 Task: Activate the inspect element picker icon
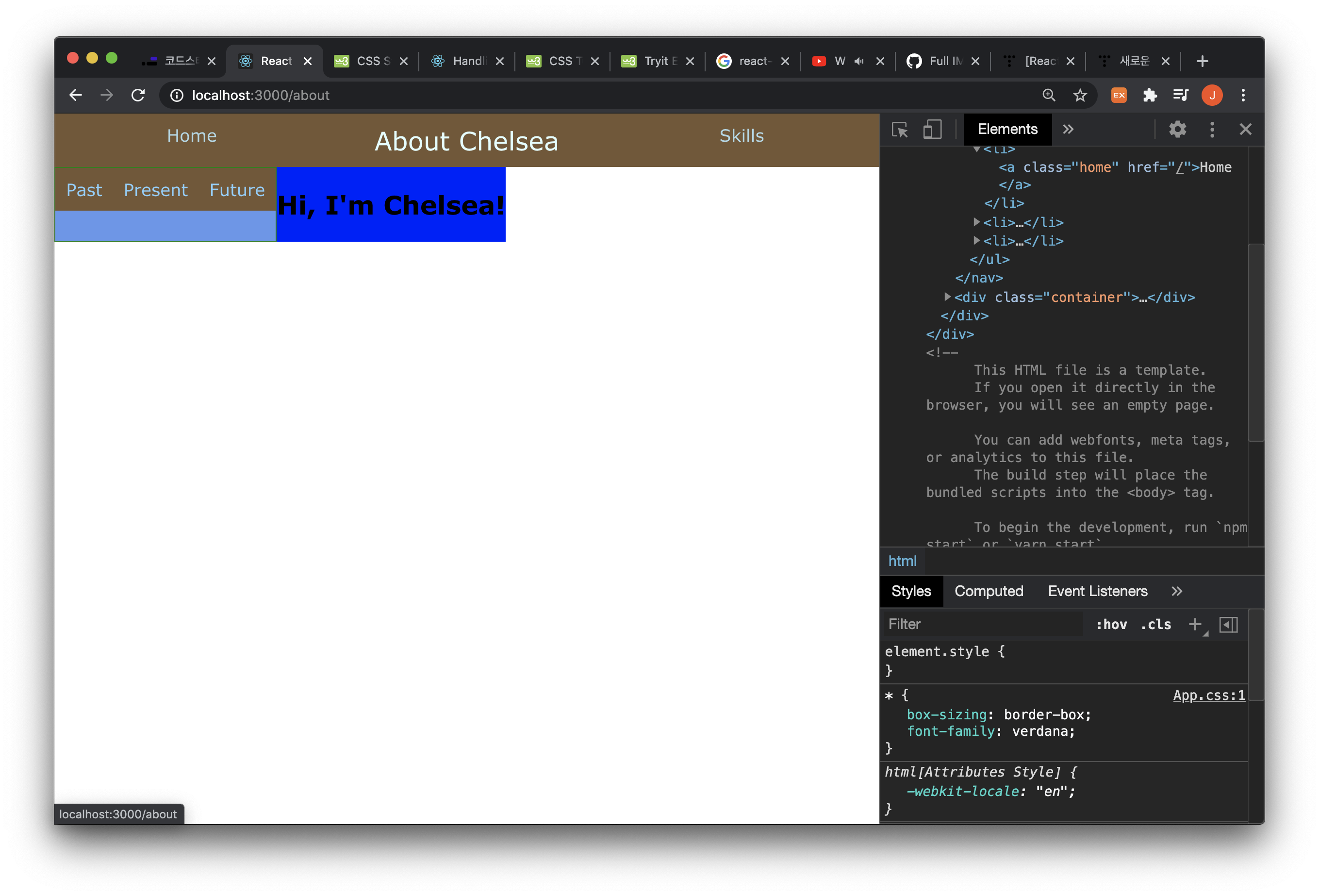click(900, 130)
